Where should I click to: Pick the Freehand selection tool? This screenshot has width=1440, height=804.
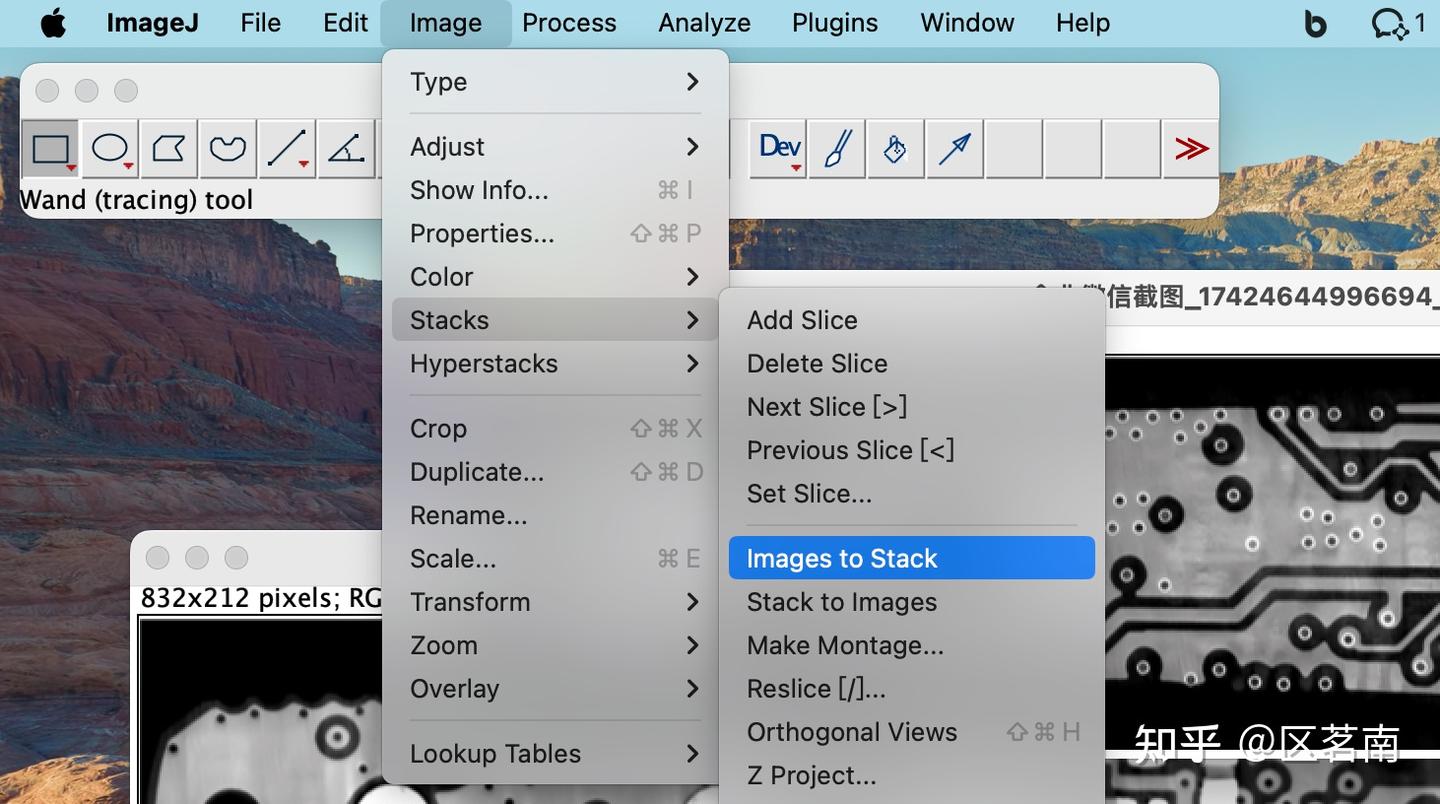tap(228, 149)
